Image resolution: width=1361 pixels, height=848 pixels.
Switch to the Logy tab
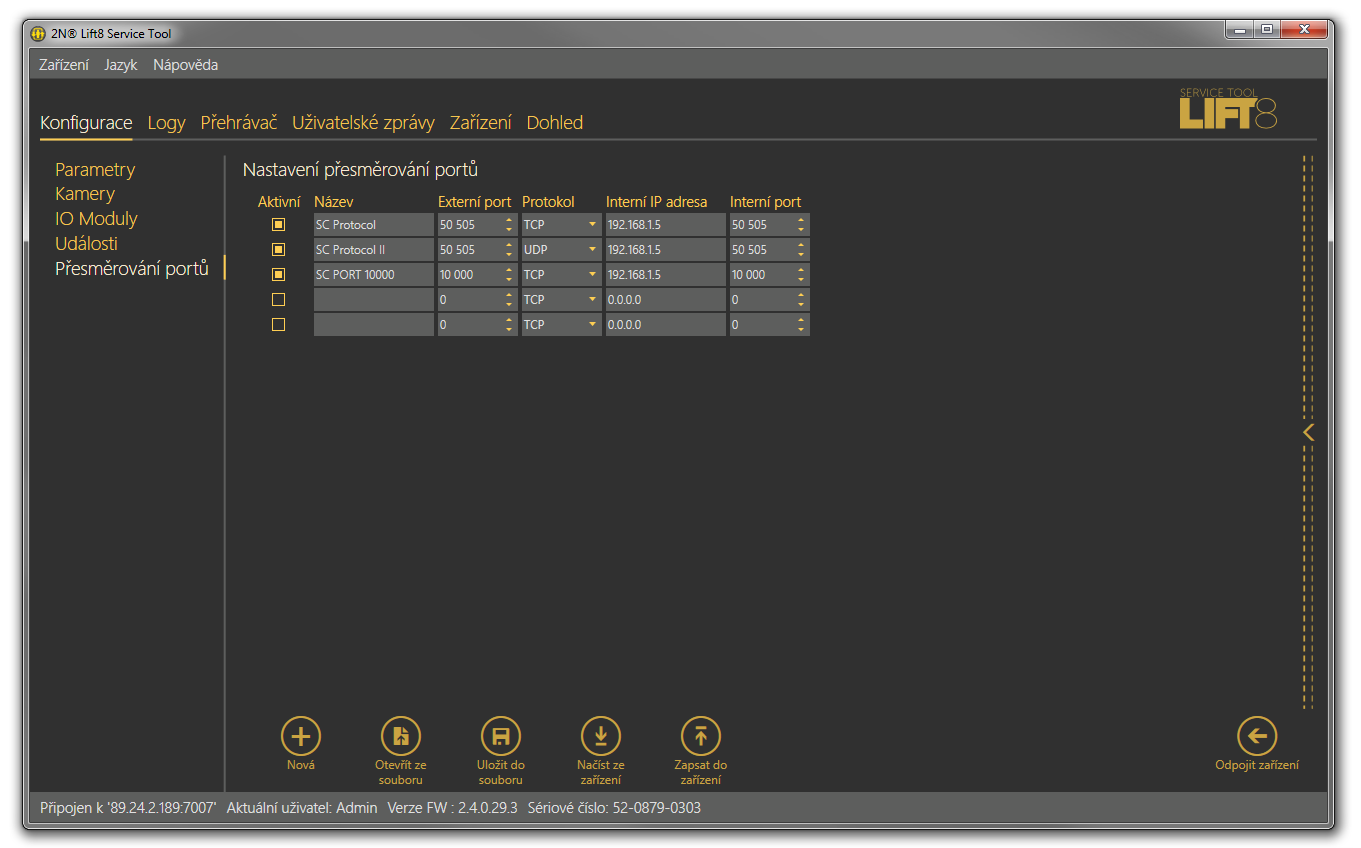pyautogui.click(x=166, y=123)
